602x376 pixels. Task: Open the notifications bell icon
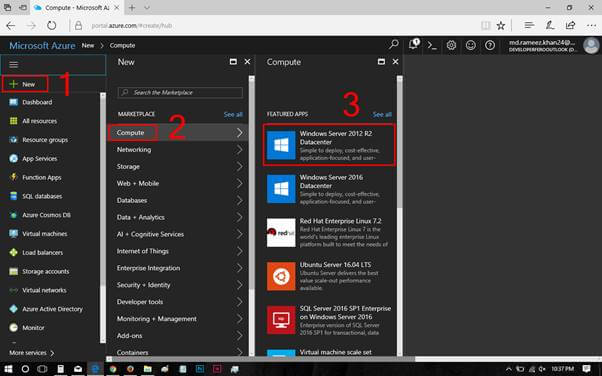pyautogui.click(x=414, y=45)
